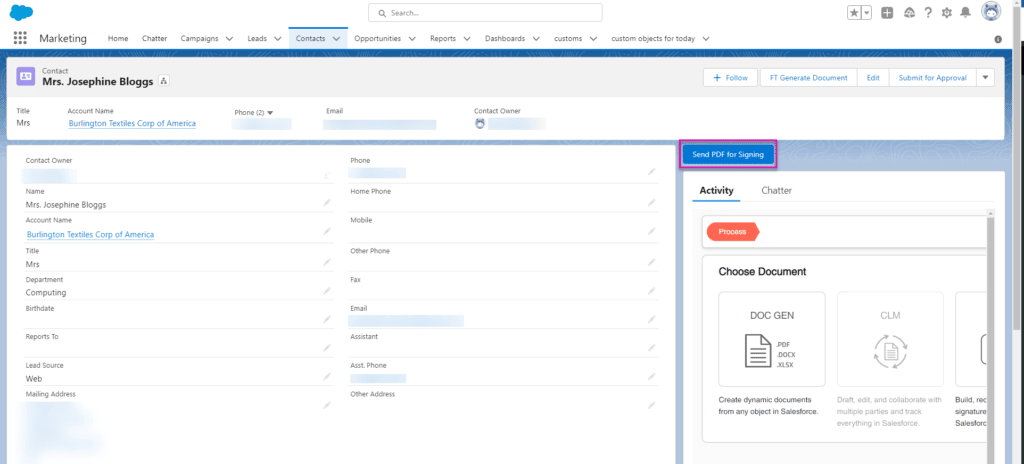Open the user profile avatar
The width and height of the screenshot is (1024, 464).
(x=991, y=12)
